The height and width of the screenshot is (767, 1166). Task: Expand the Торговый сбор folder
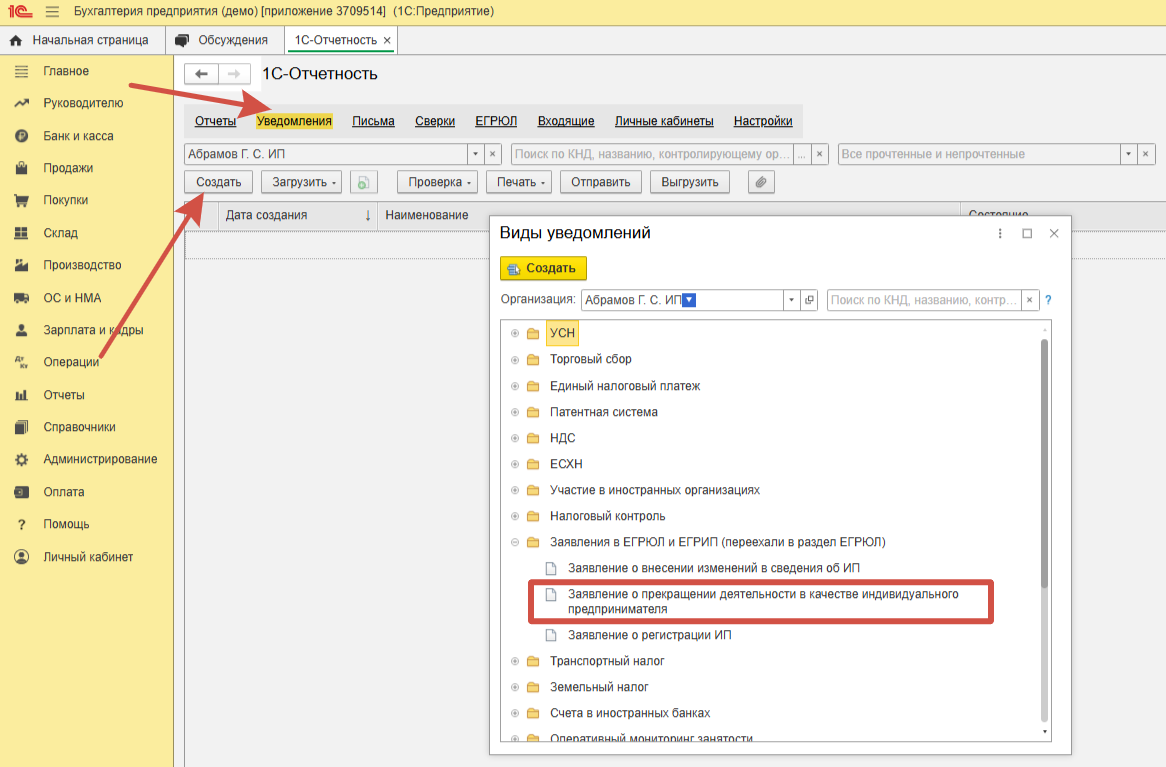click(515, 359)
